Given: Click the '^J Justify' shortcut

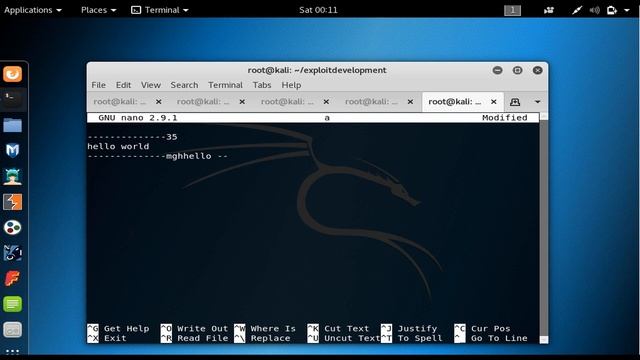Looking at the screenshot, I should [x=409, y=329].
